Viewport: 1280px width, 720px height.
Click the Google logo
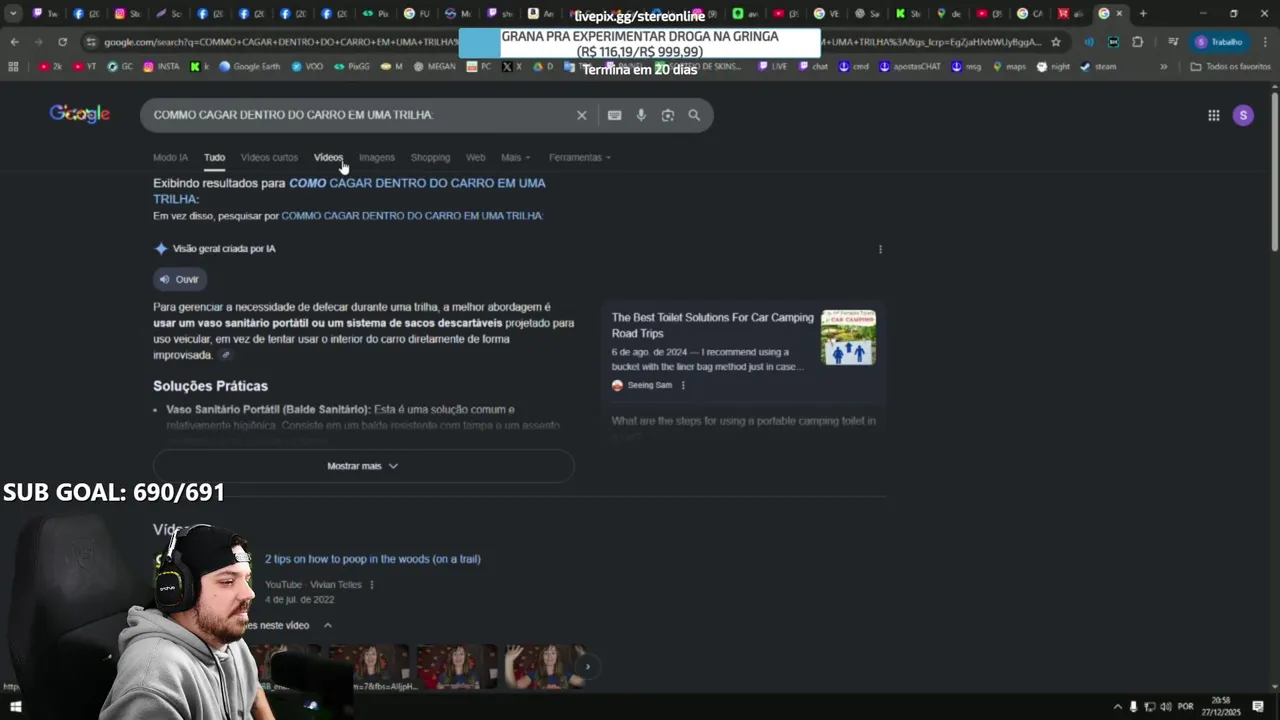(79, 114)
